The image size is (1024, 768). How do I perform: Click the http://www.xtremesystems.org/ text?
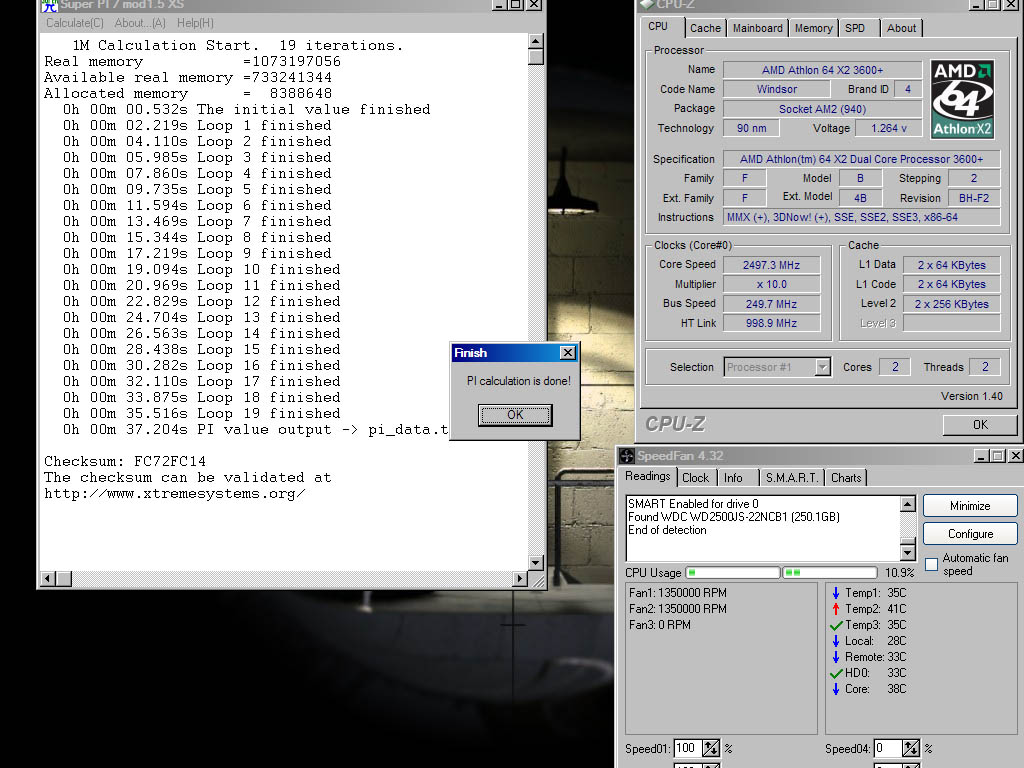tap(174, 494)
